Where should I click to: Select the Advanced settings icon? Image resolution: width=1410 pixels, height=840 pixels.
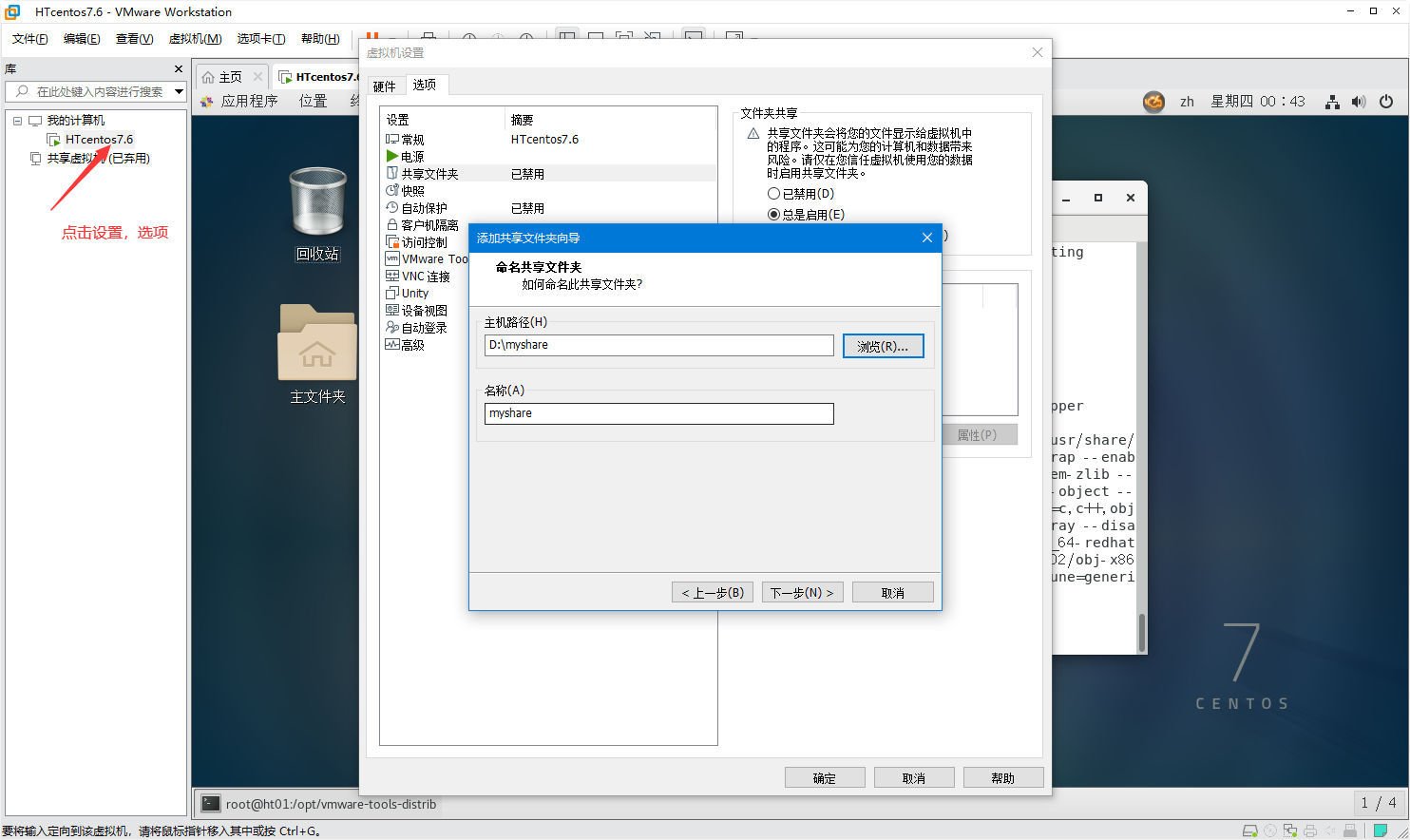[391, 344]
